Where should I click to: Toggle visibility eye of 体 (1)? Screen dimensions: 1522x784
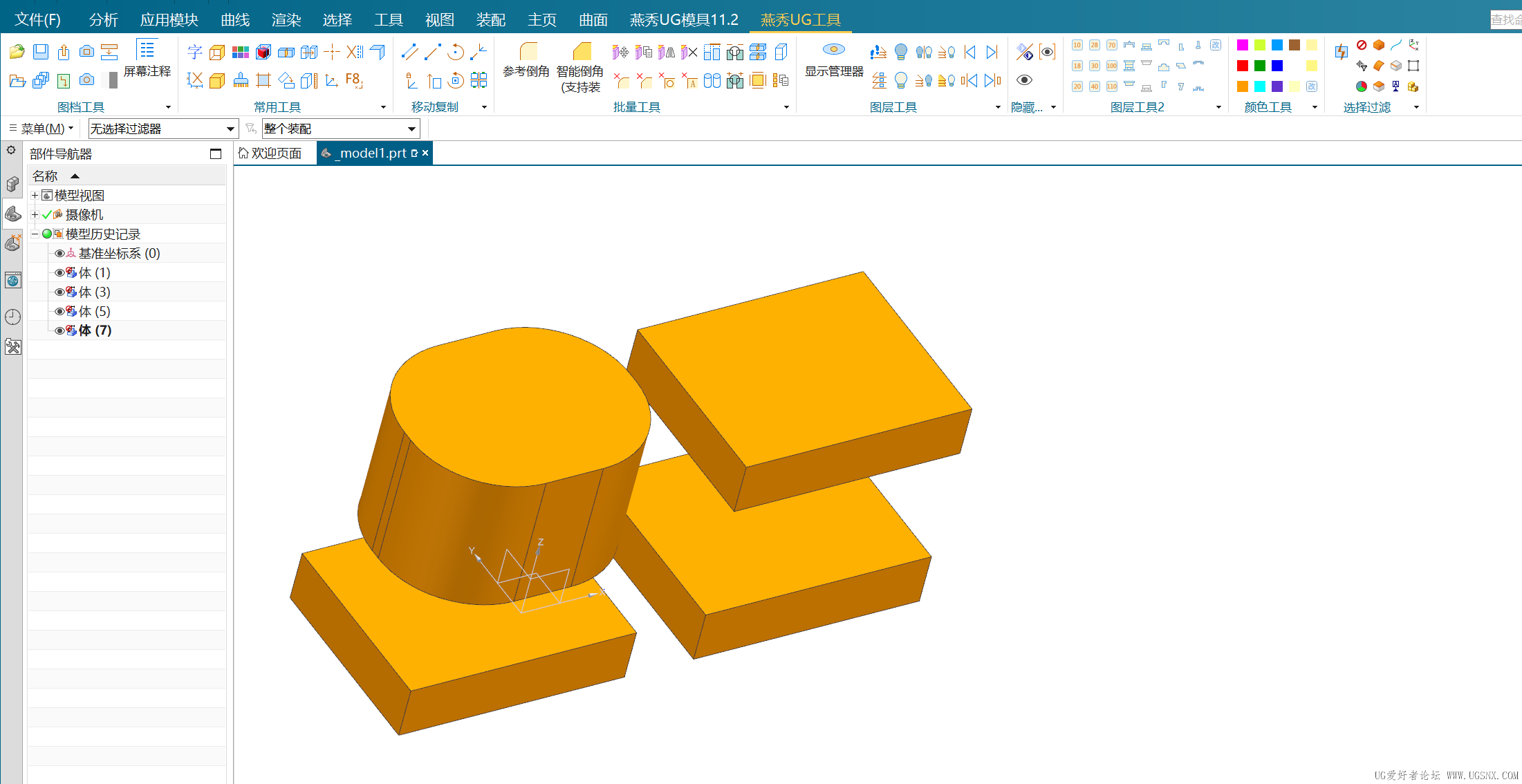click(59, 273)
